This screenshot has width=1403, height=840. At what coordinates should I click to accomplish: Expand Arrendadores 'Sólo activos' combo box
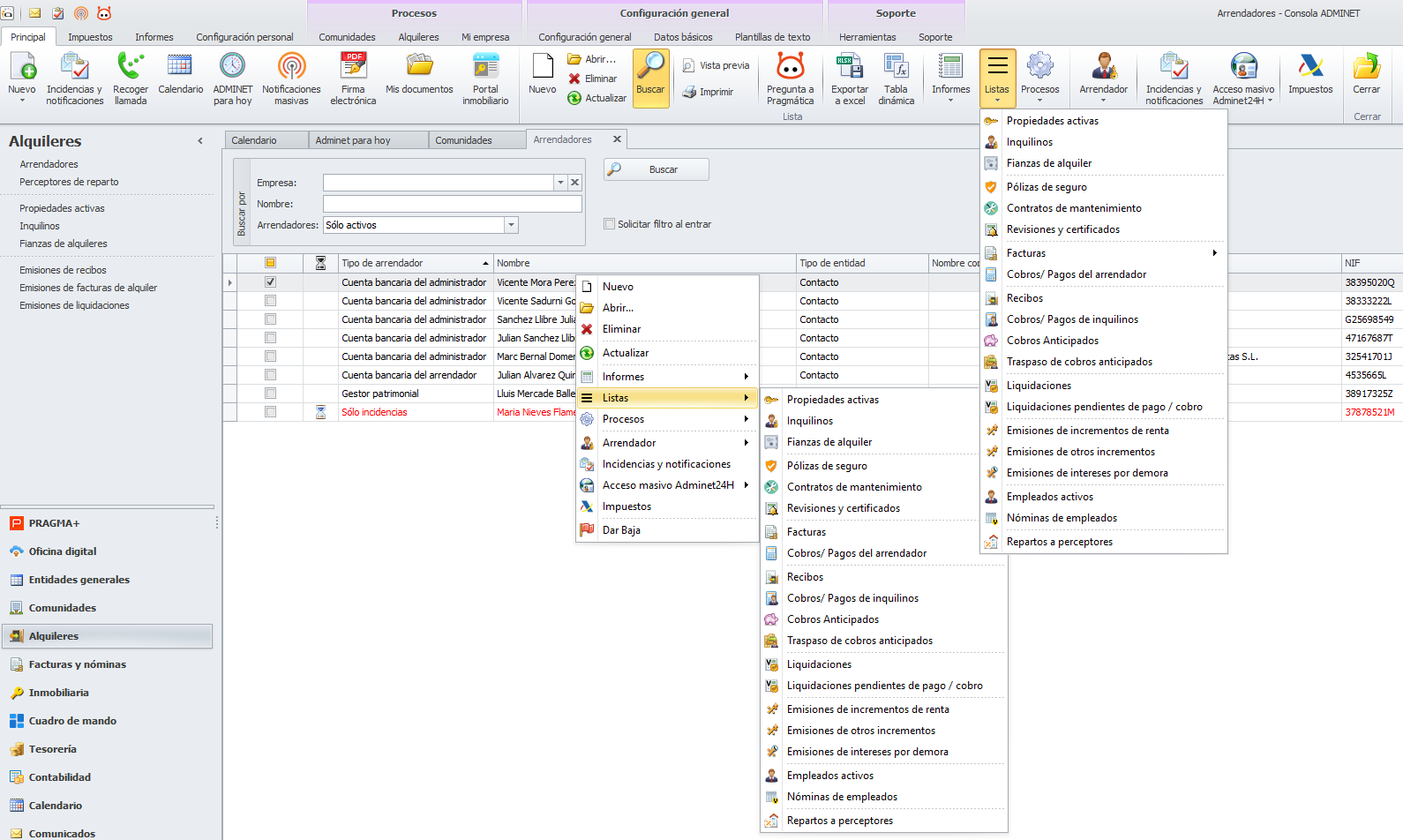(511, 225)
